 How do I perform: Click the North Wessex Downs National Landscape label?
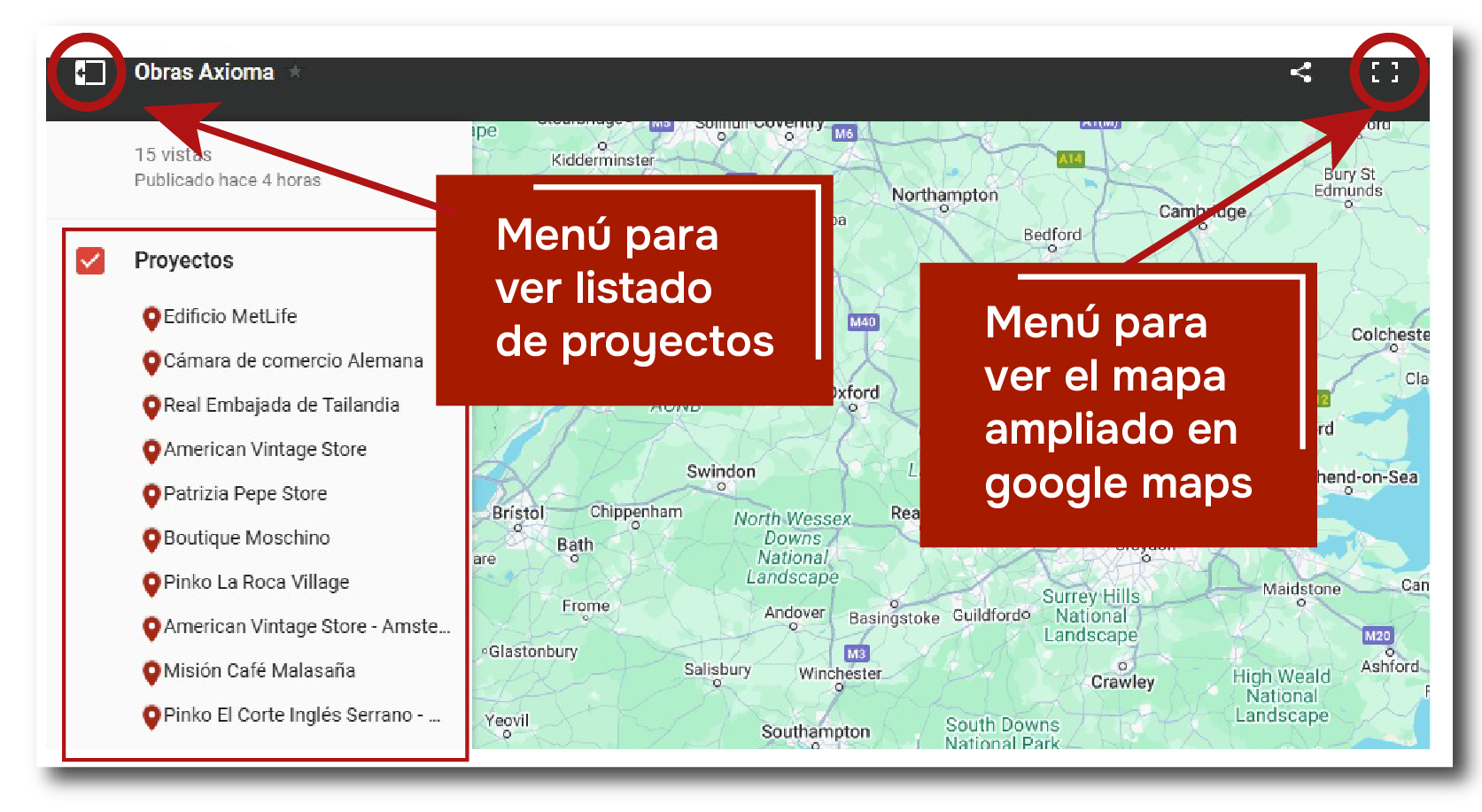(792, 548)
